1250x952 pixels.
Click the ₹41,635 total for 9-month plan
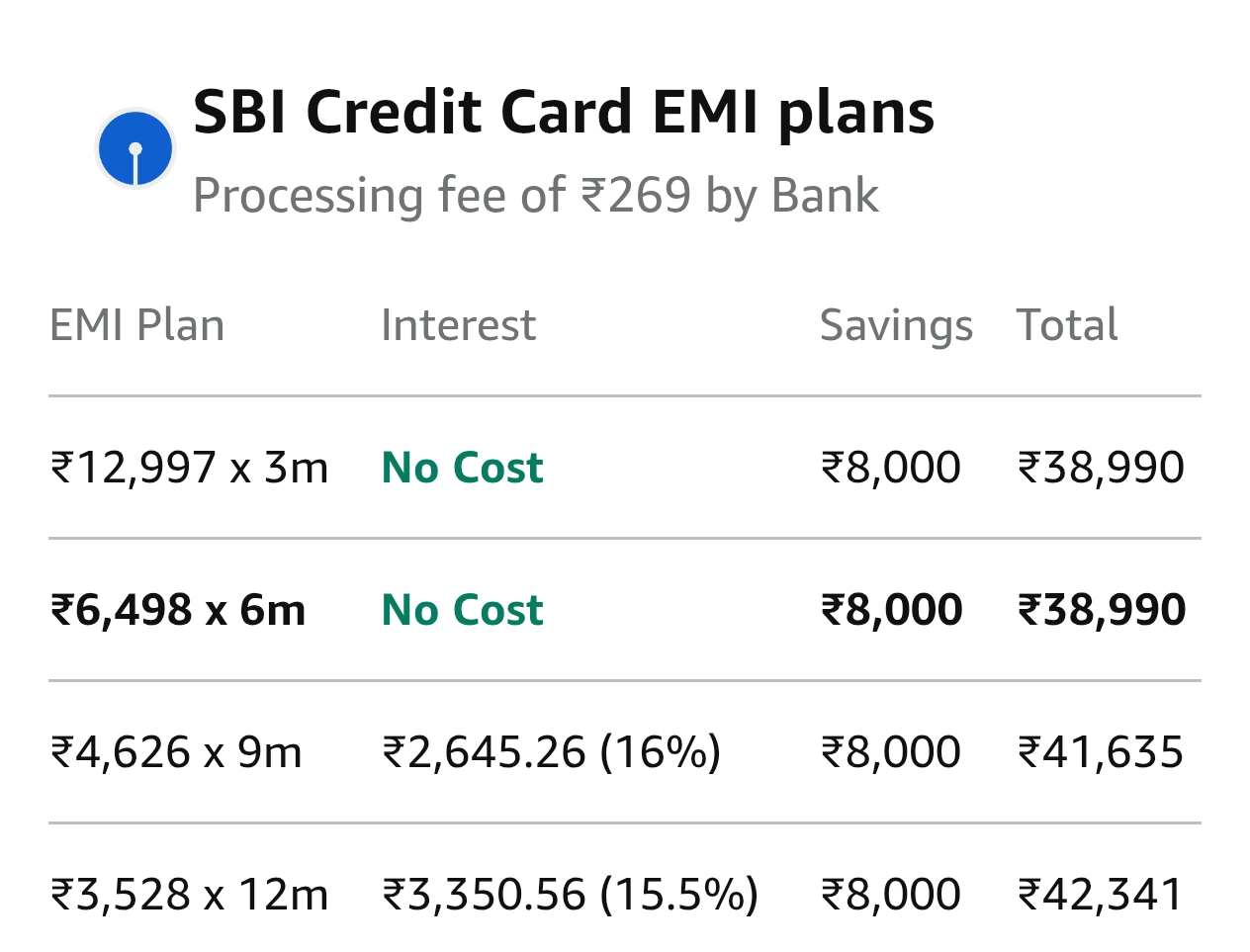coord(1101,752)
